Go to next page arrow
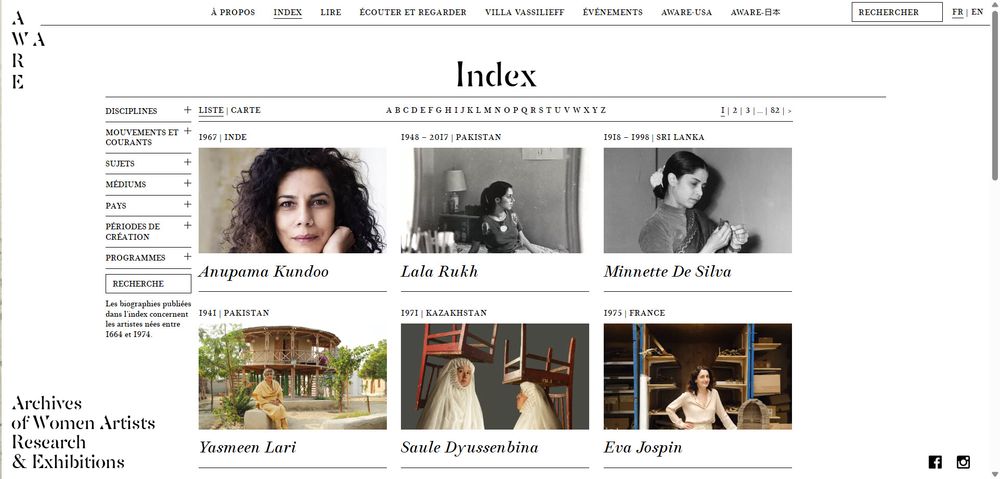Screen dimensions: 1000x479 coord(790,111)
